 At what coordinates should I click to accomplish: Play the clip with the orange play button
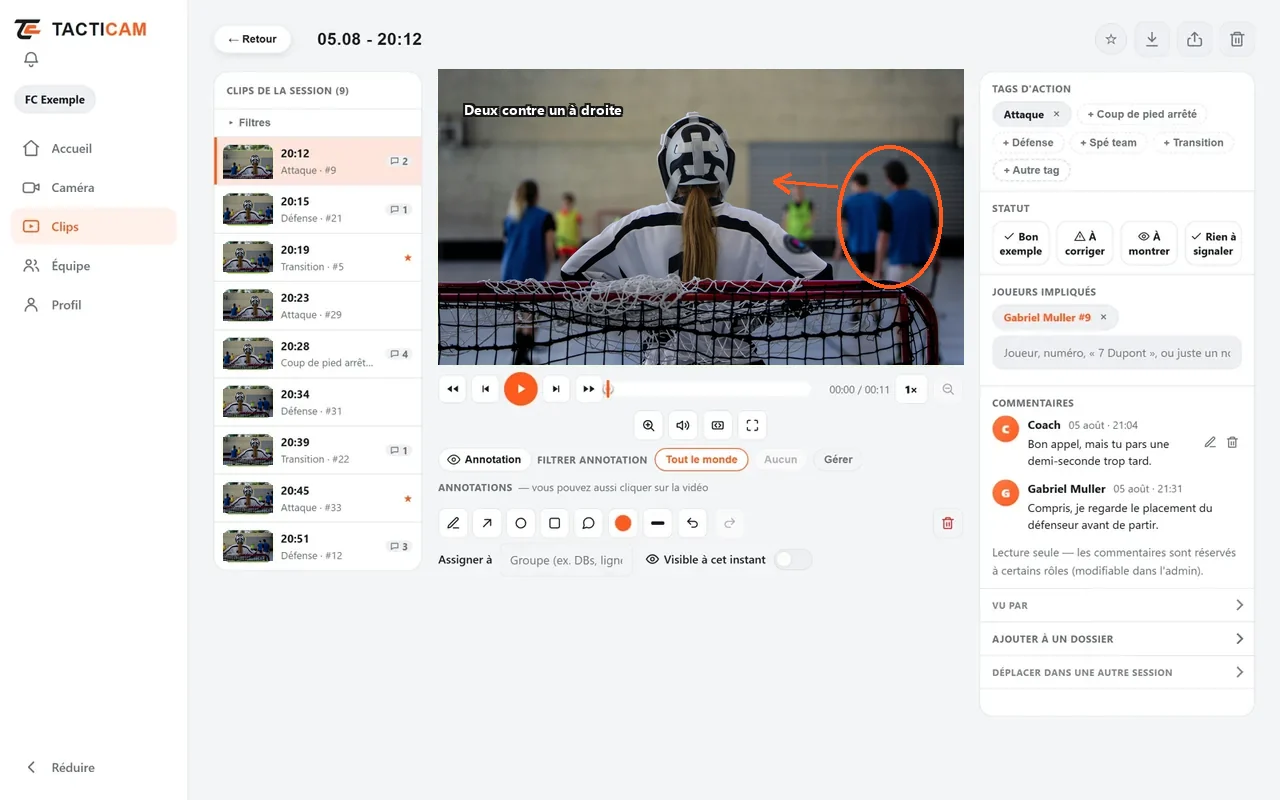[521, 389]
